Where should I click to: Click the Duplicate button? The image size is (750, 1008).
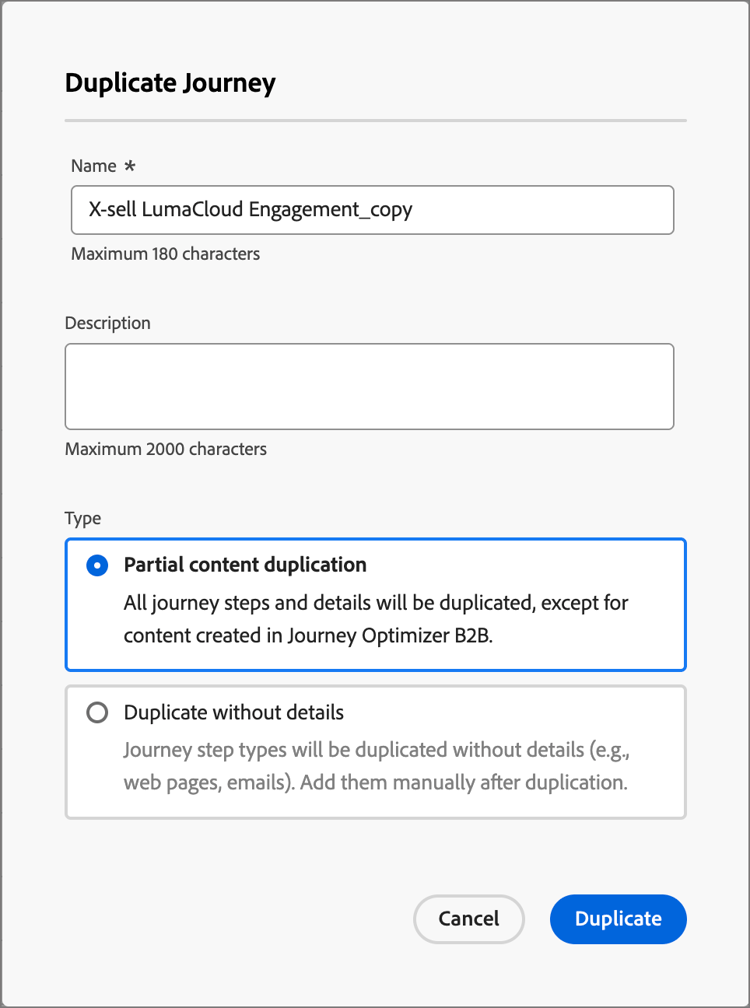[x=617, y=919]
